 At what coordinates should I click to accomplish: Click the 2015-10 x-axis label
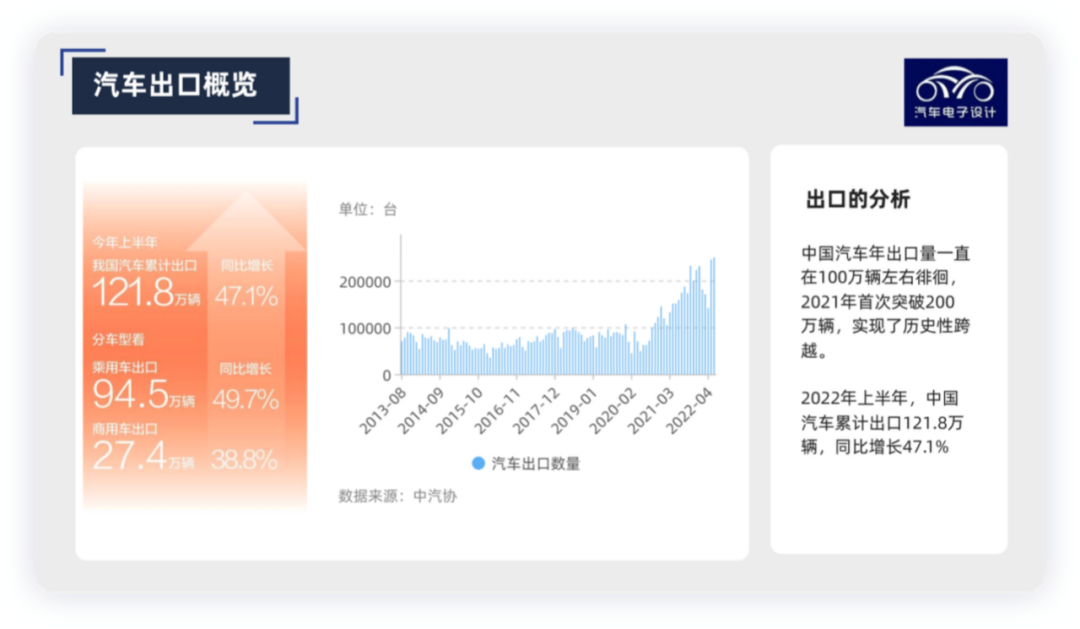(459, 411)
